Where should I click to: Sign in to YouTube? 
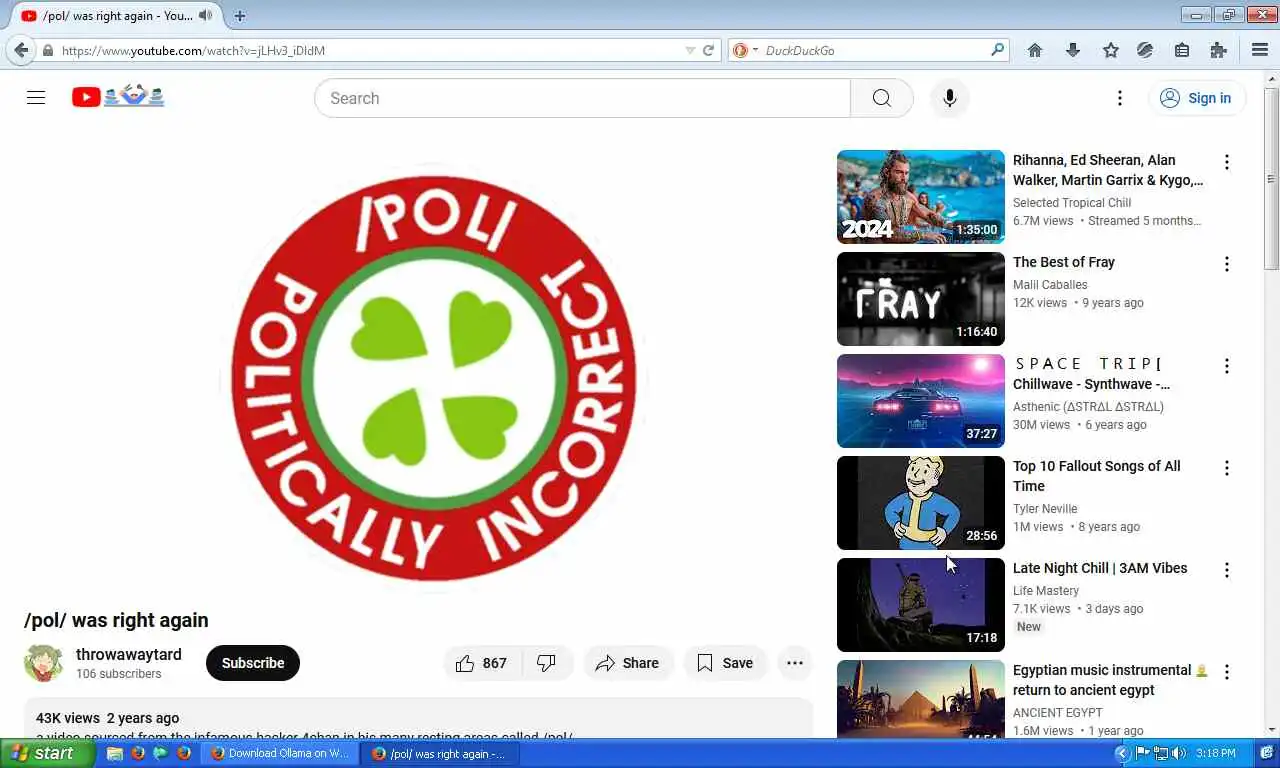tap(1196, 98)
